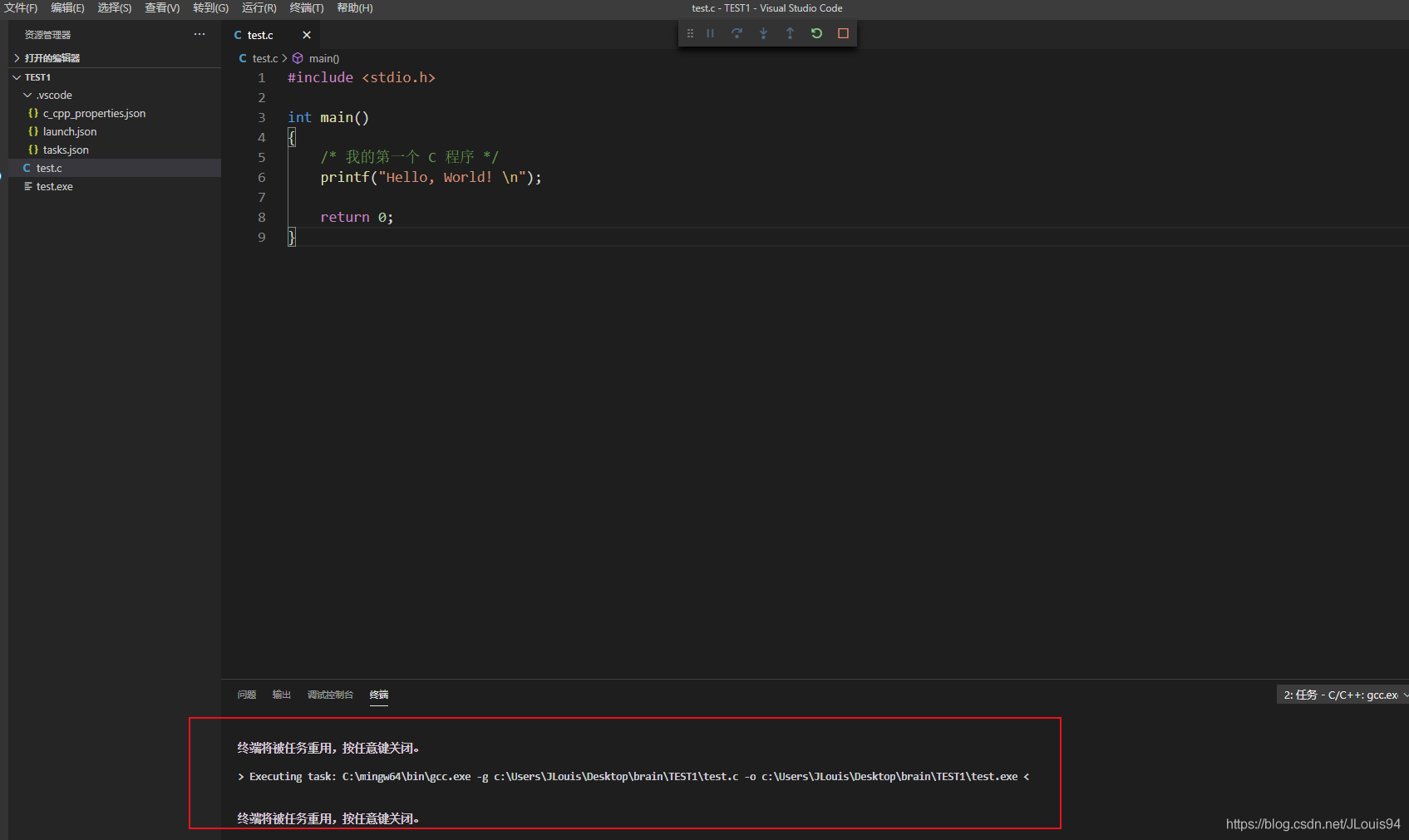Stop debugging with red square icon
The width and height of the screenshot is (1409, 840).
point(843,33)
